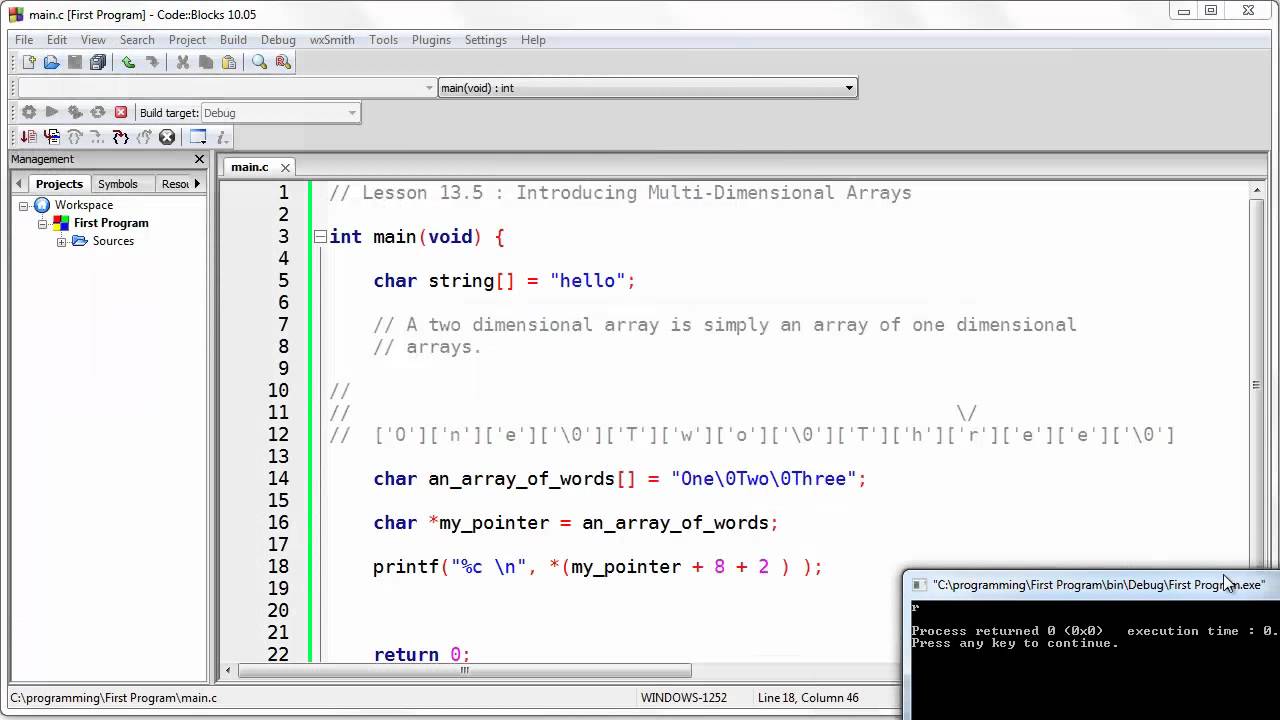This screenshot has width=1280, height=720.
Task: Open the Search menu
Action: [x=137, y=40]
